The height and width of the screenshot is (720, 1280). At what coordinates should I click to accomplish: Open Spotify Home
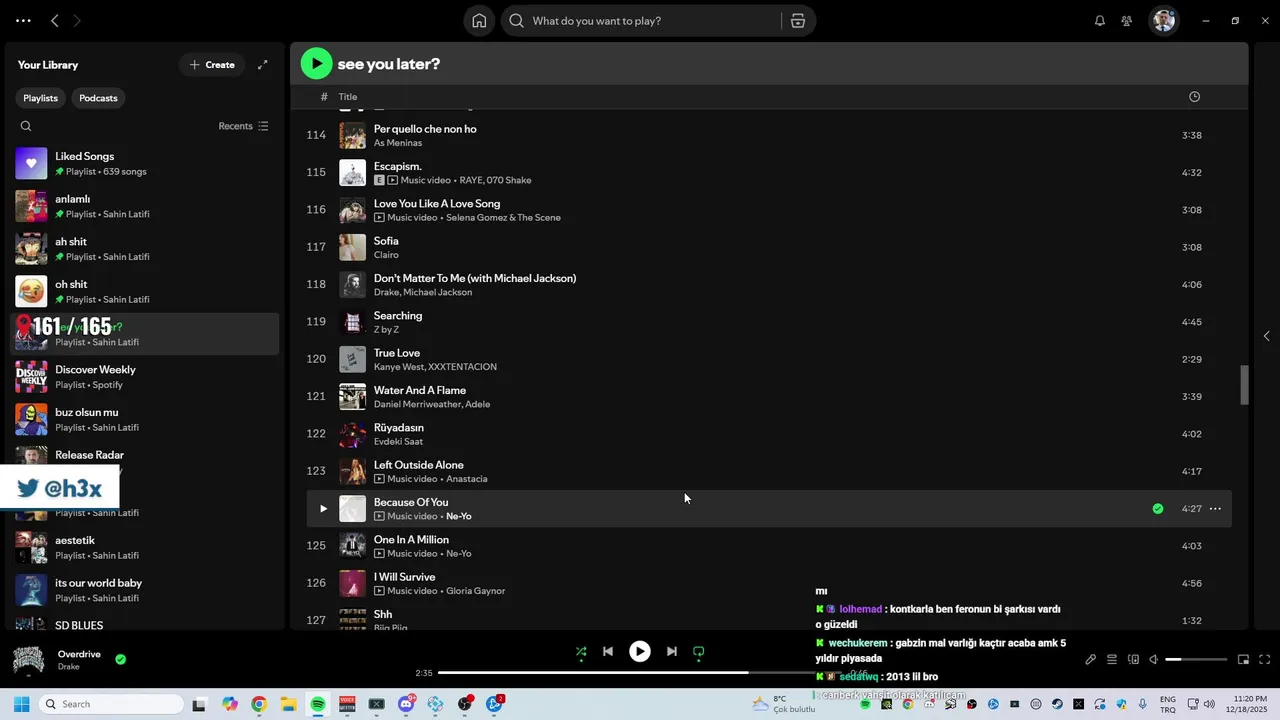tap(479, 21)
